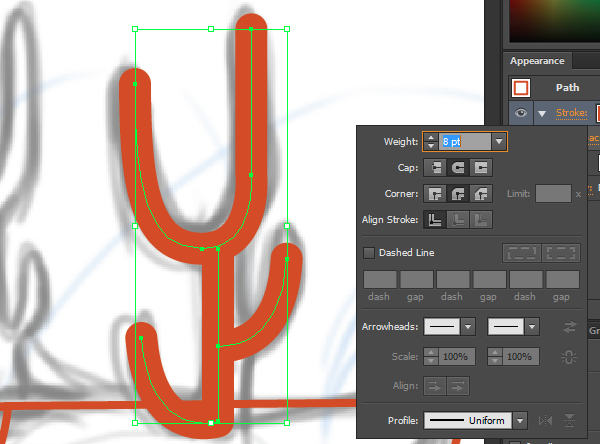Swap start and end arrowheads
Image resolution: width=600 pixels, height=444 pixels.
[569, 327]
